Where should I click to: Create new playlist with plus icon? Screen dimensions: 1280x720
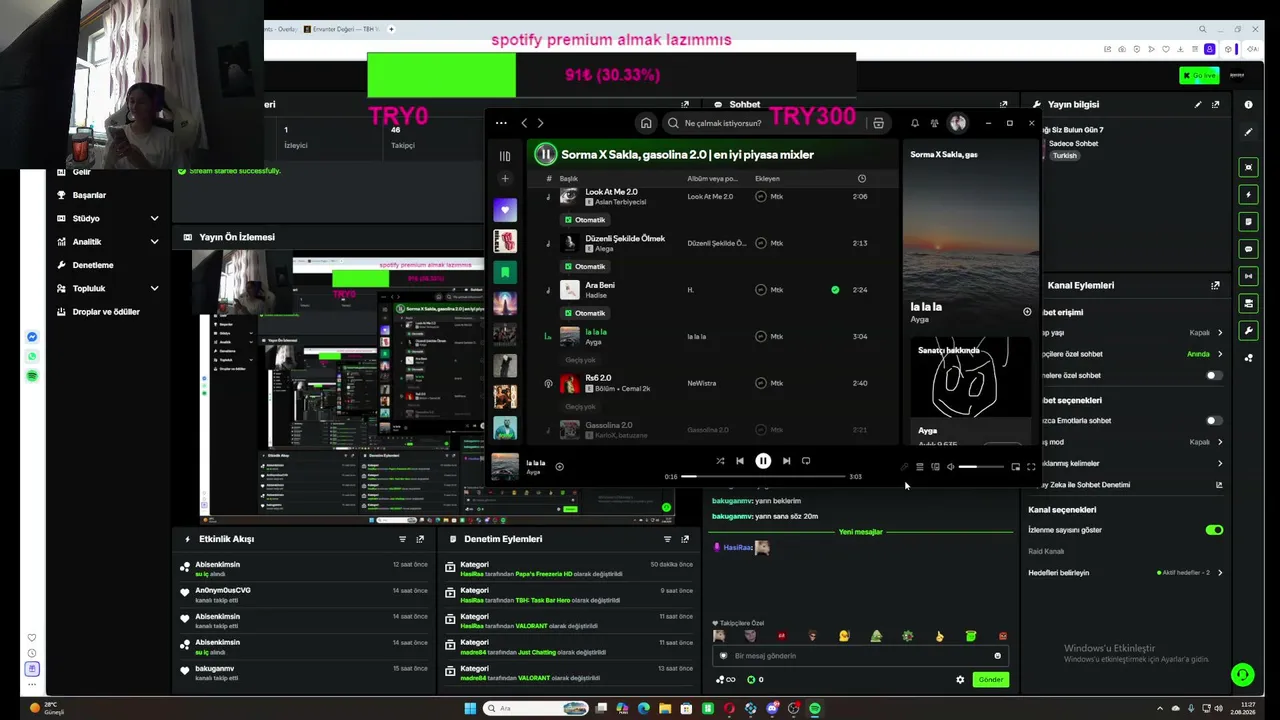(505, 179)
